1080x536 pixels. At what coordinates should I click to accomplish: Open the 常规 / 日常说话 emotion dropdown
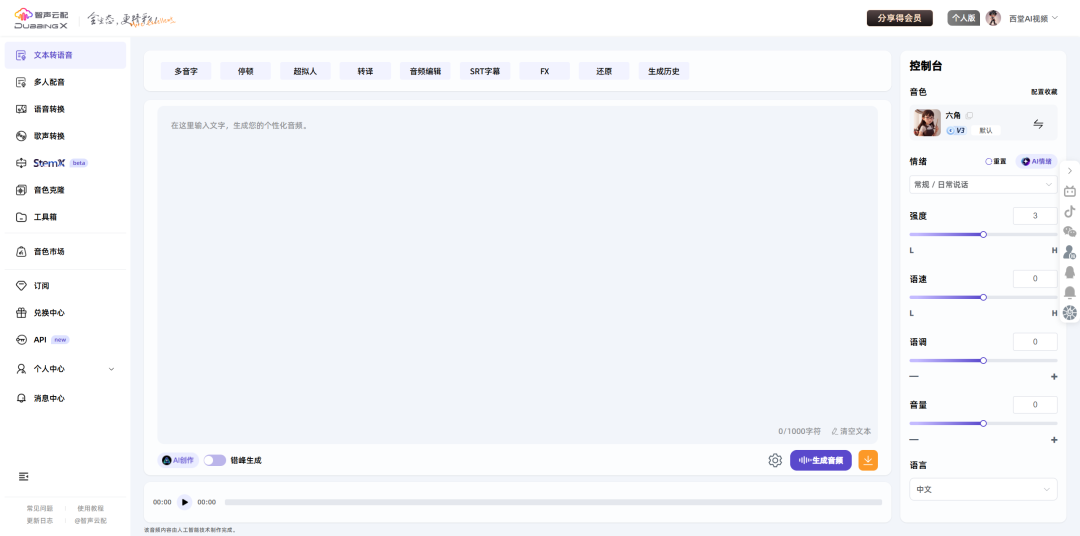click(983, 185)
